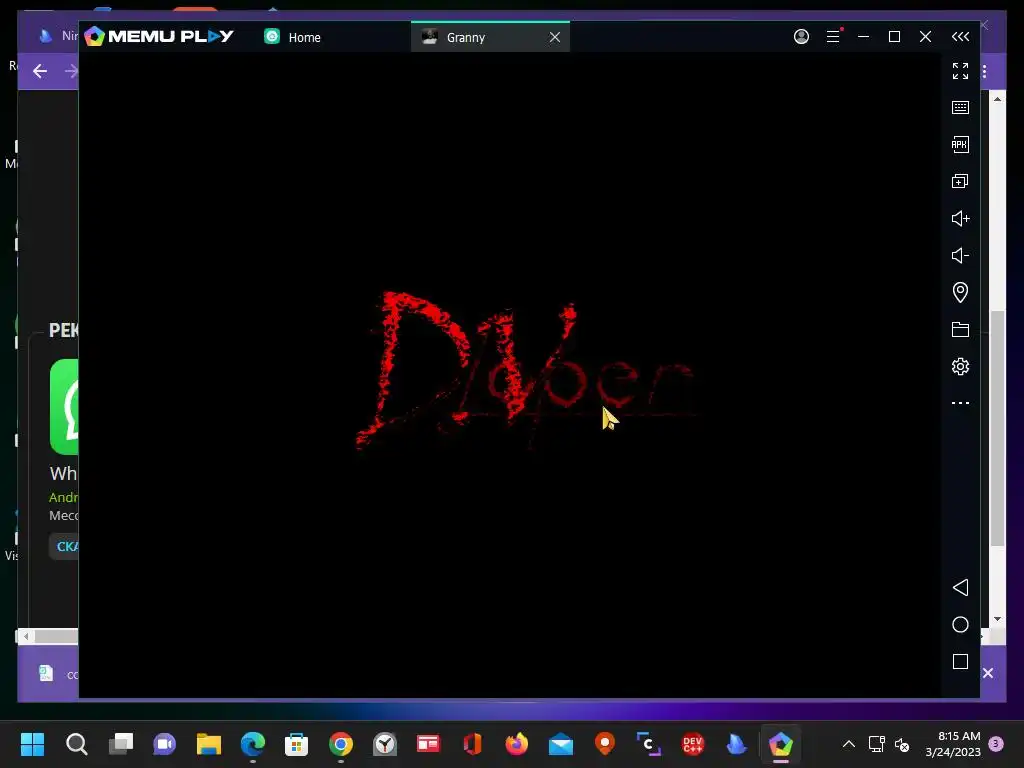Viewport: 1024px width, 768px height.
Task: Open the downloaded file in download bar
Action: [x=57, y=674]
